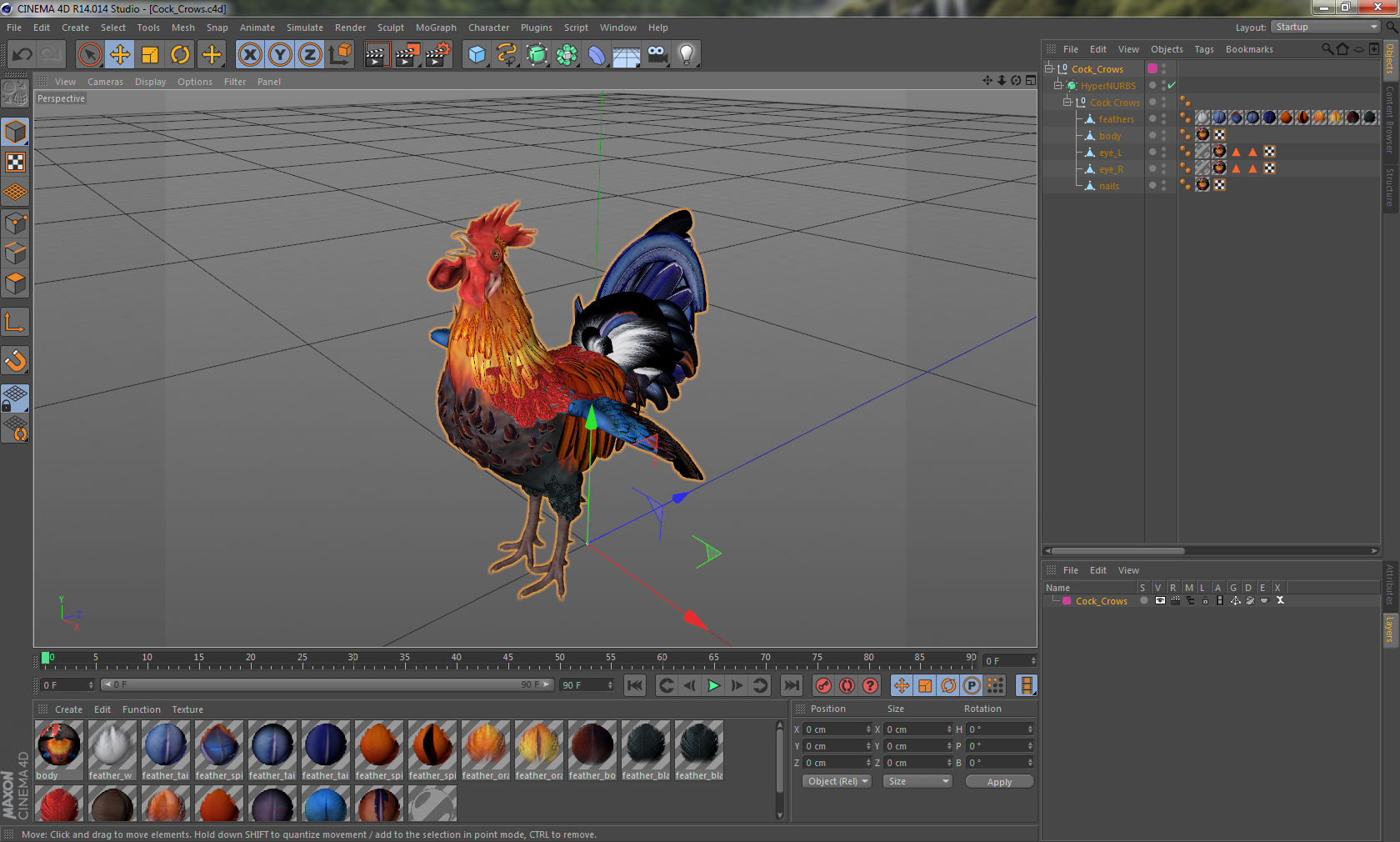Switch to Polygons mode
Image resolution: width=1400 pixels, height=842 pixels.
tap(15, 283)
